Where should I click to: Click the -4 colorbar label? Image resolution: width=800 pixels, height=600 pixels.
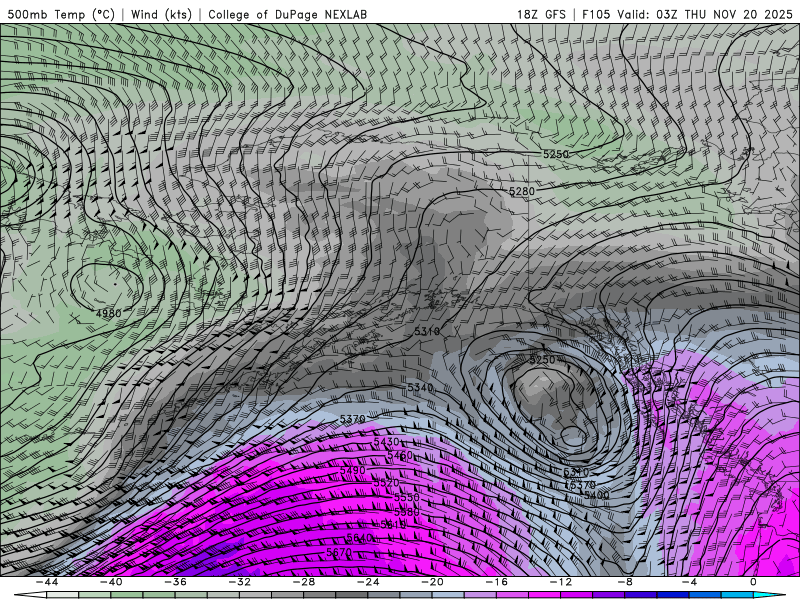(x=689, y=582)
